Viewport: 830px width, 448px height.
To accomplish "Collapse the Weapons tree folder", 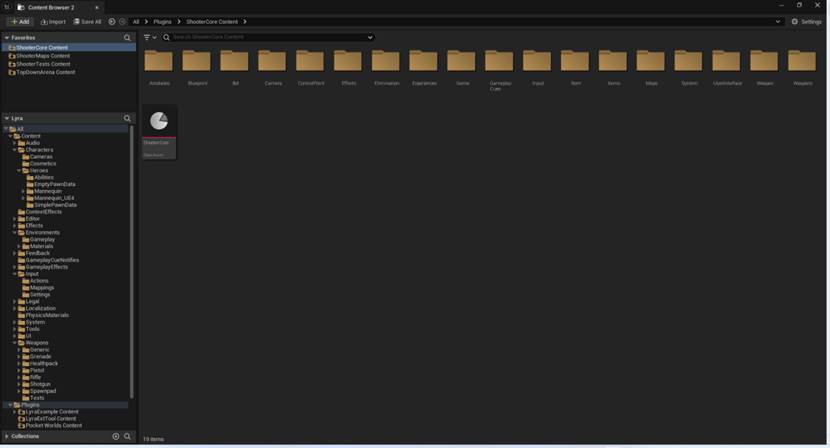I will 15,343.
